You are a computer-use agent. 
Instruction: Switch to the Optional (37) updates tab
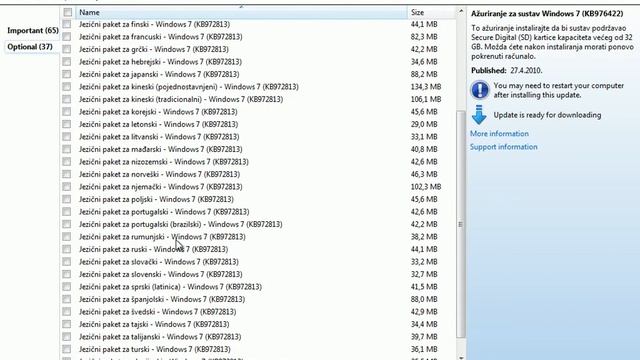coord(30,47)
